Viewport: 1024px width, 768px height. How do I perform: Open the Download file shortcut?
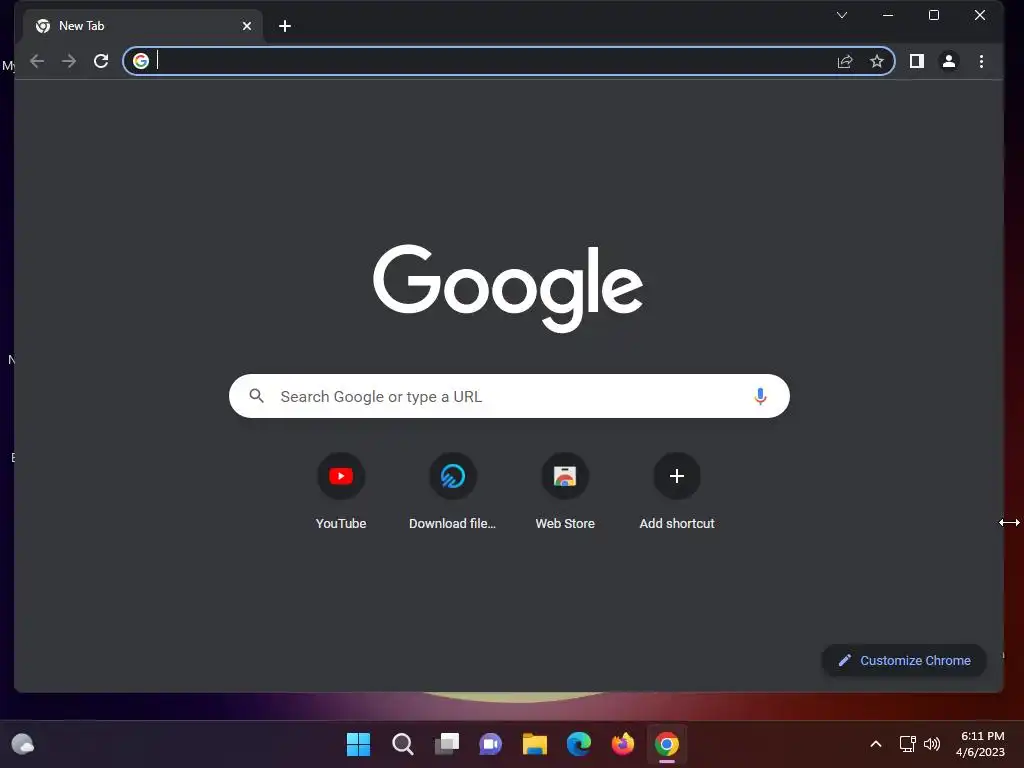pos(453,476)
